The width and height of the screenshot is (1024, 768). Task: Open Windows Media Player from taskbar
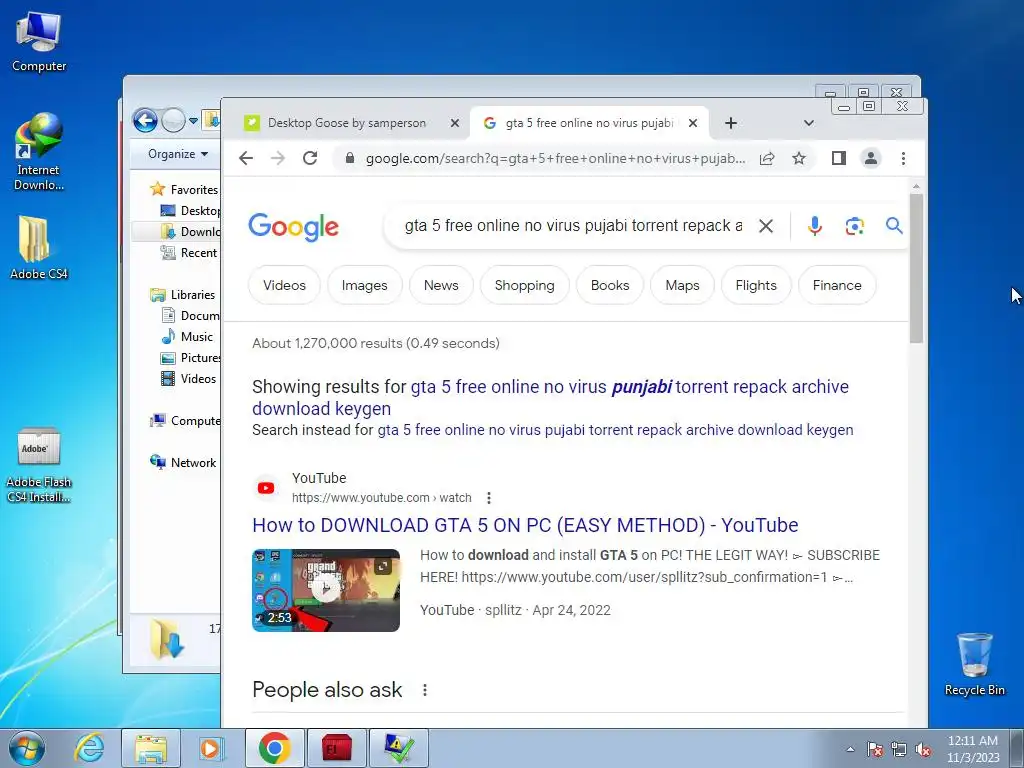tap(210, 748)
